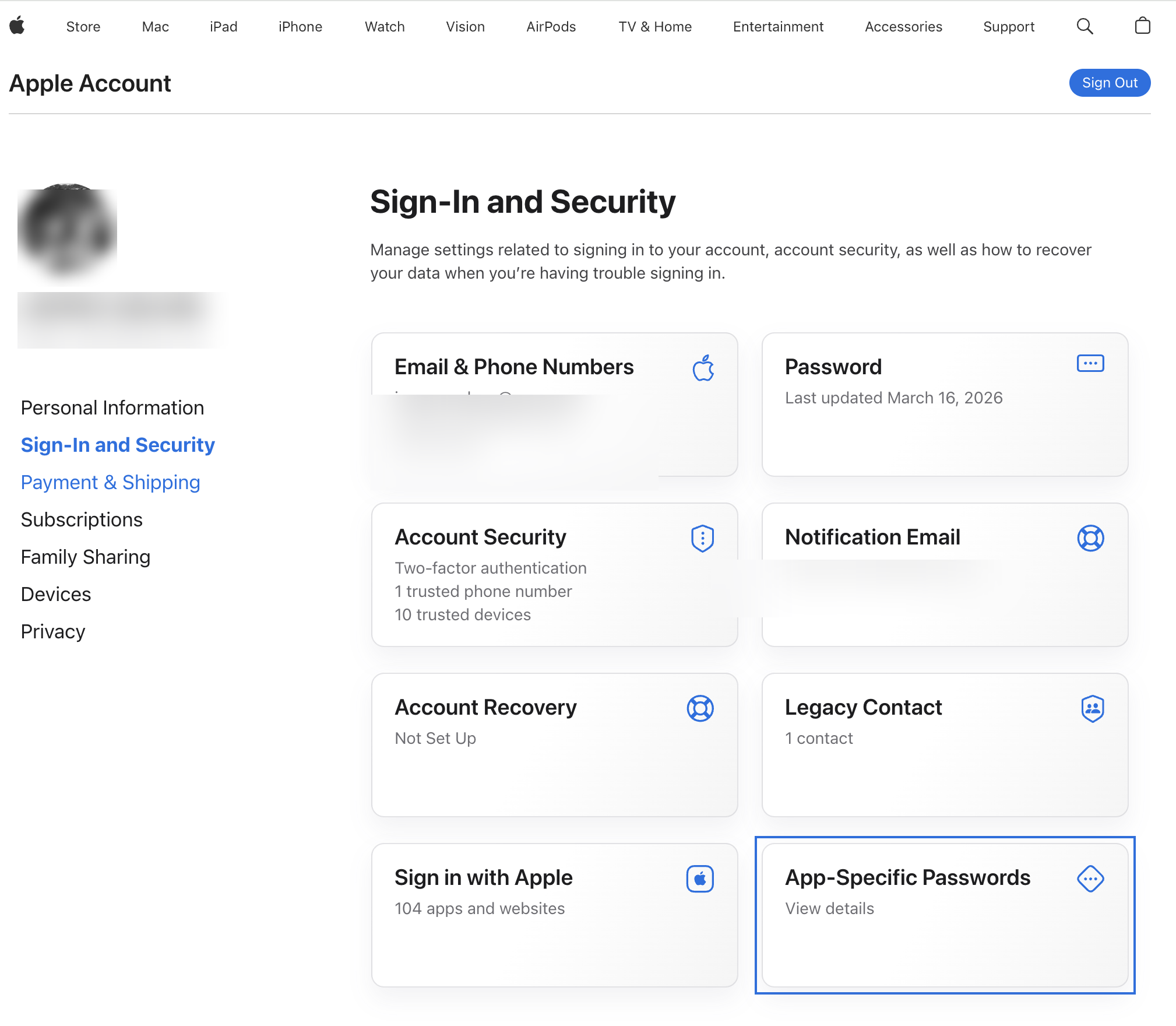
Task: Open the Support menu
Action: coord(1009,27)
